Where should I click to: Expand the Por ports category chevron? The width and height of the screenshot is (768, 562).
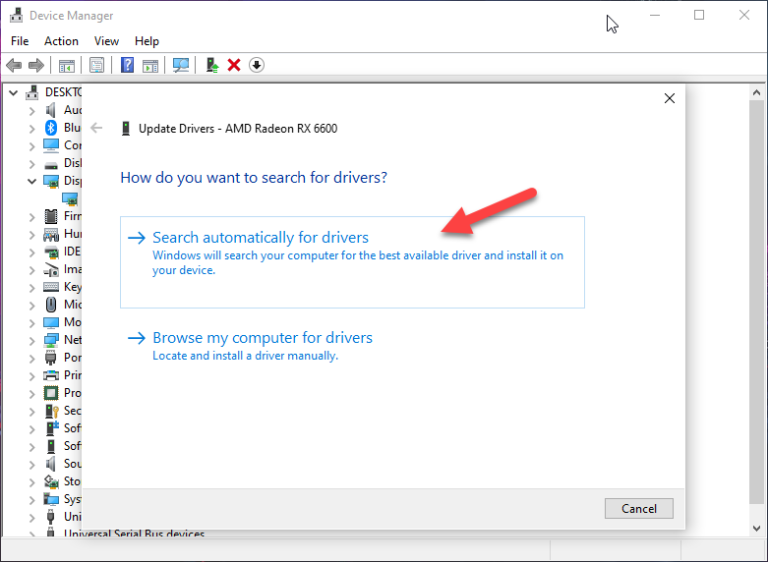click(32, 358)
